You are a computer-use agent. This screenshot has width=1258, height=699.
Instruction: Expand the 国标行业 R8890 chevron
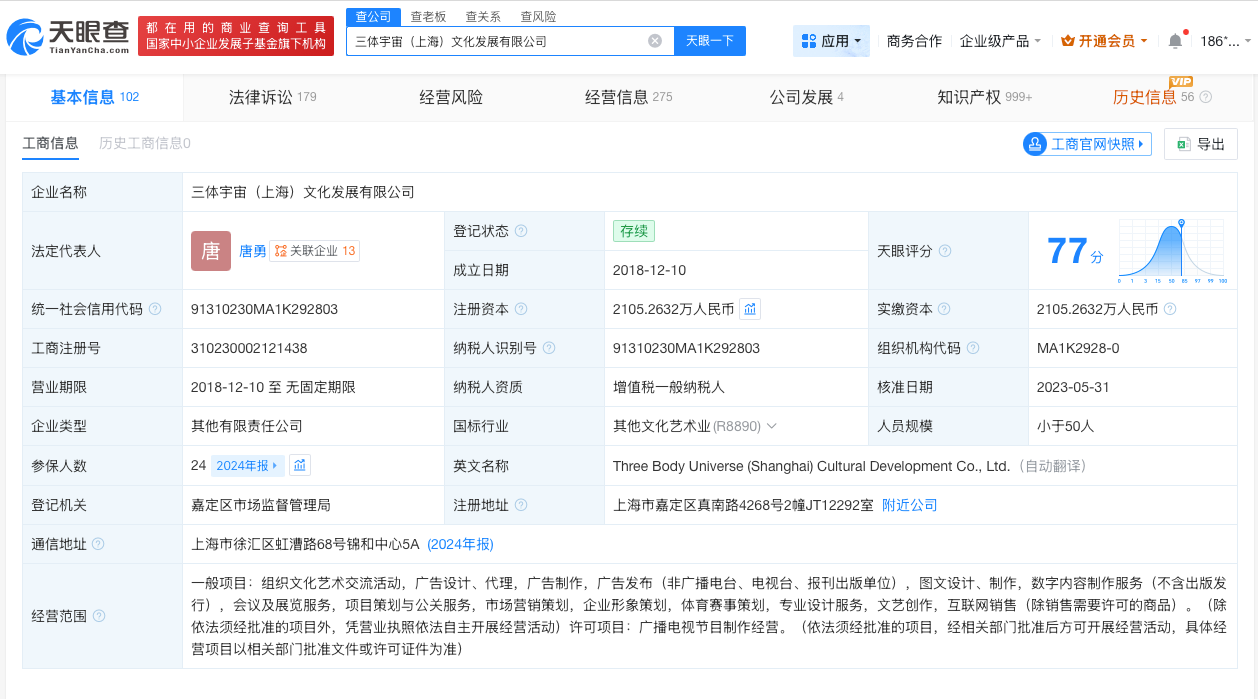(x=771, y=426)
